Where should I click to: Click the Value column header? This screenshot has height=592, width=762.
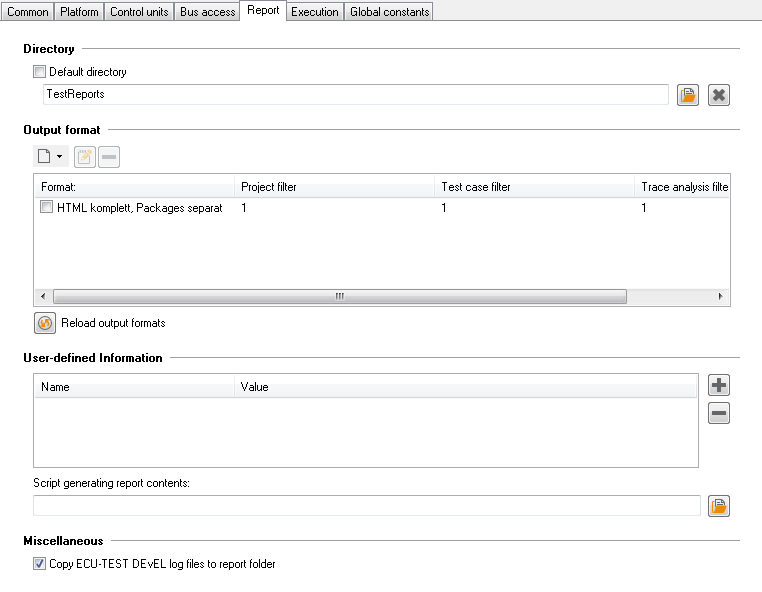pyautogui.click(x=466, y=387)
